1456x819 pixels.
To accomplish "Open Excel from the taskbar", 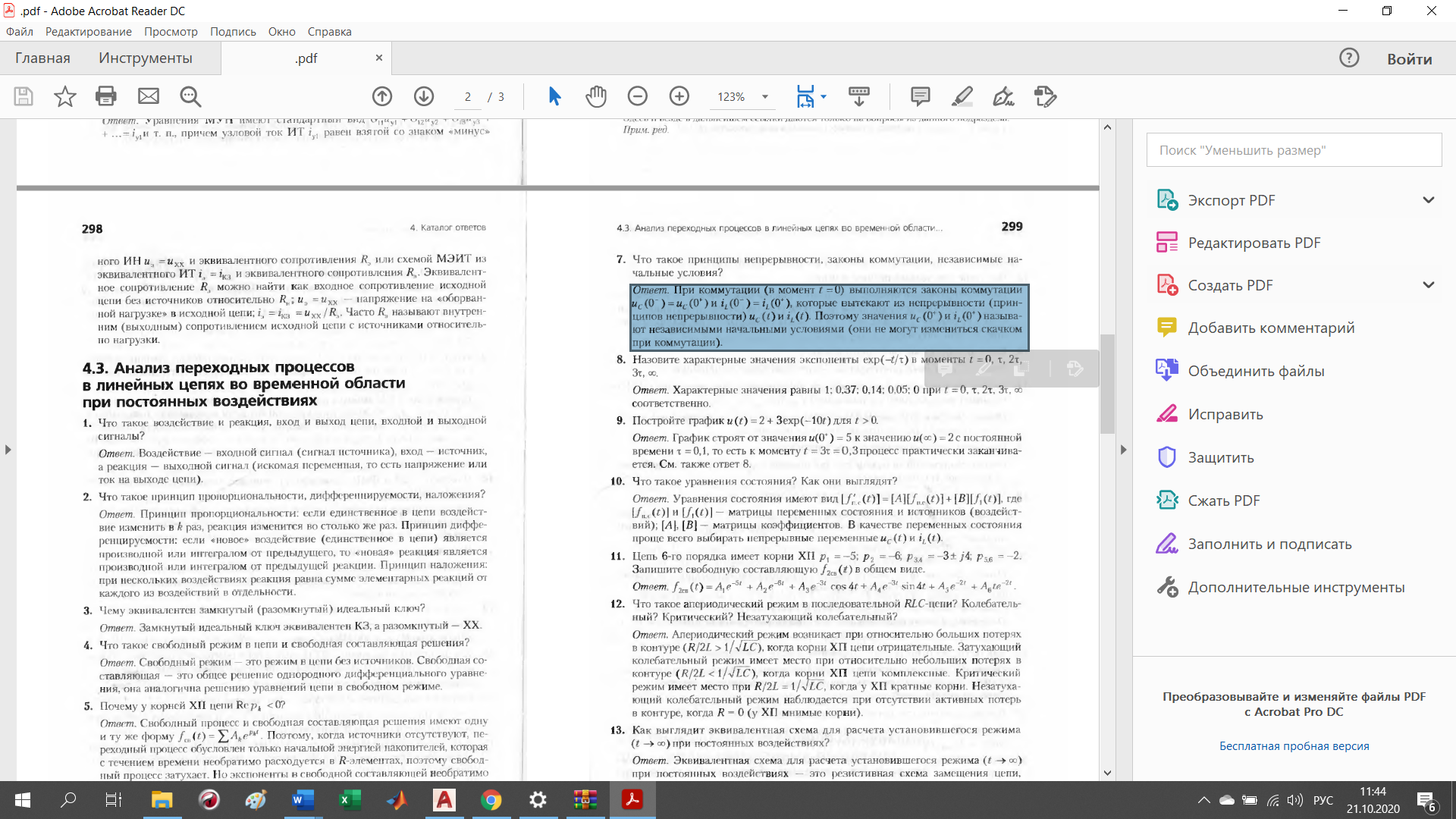I will pyautogui.click(x=350, y=800).
